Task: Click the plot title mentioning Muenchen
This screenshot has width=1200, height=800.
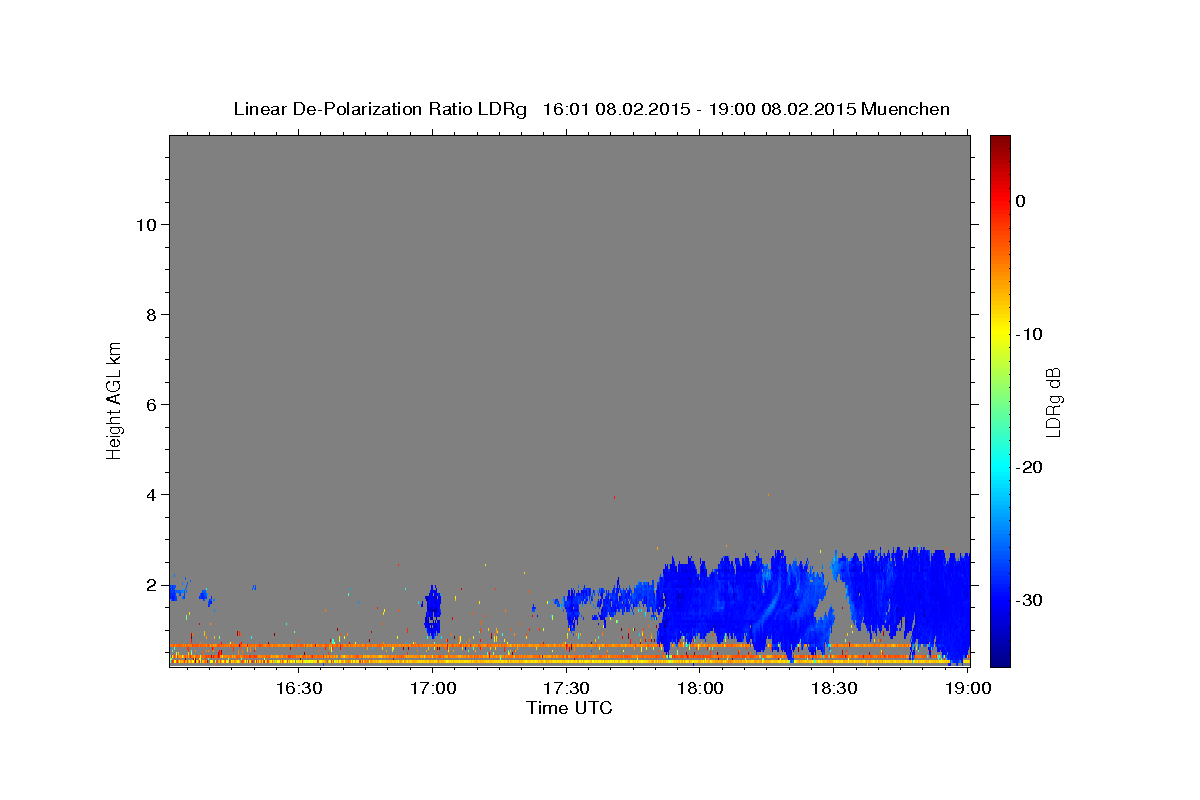Action: coord(591,109)
